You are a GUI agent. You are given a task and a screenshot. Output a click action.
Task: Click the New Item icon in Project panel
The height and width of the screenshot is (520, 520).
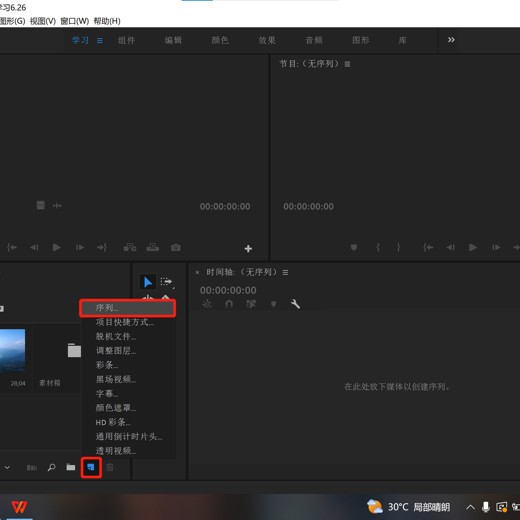click(x=91, y=467)
